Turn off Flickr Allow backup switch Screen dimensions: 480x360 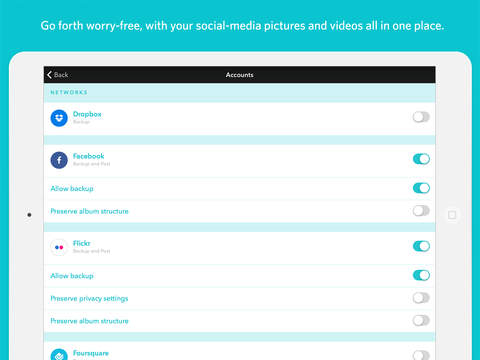pos(421,275)
